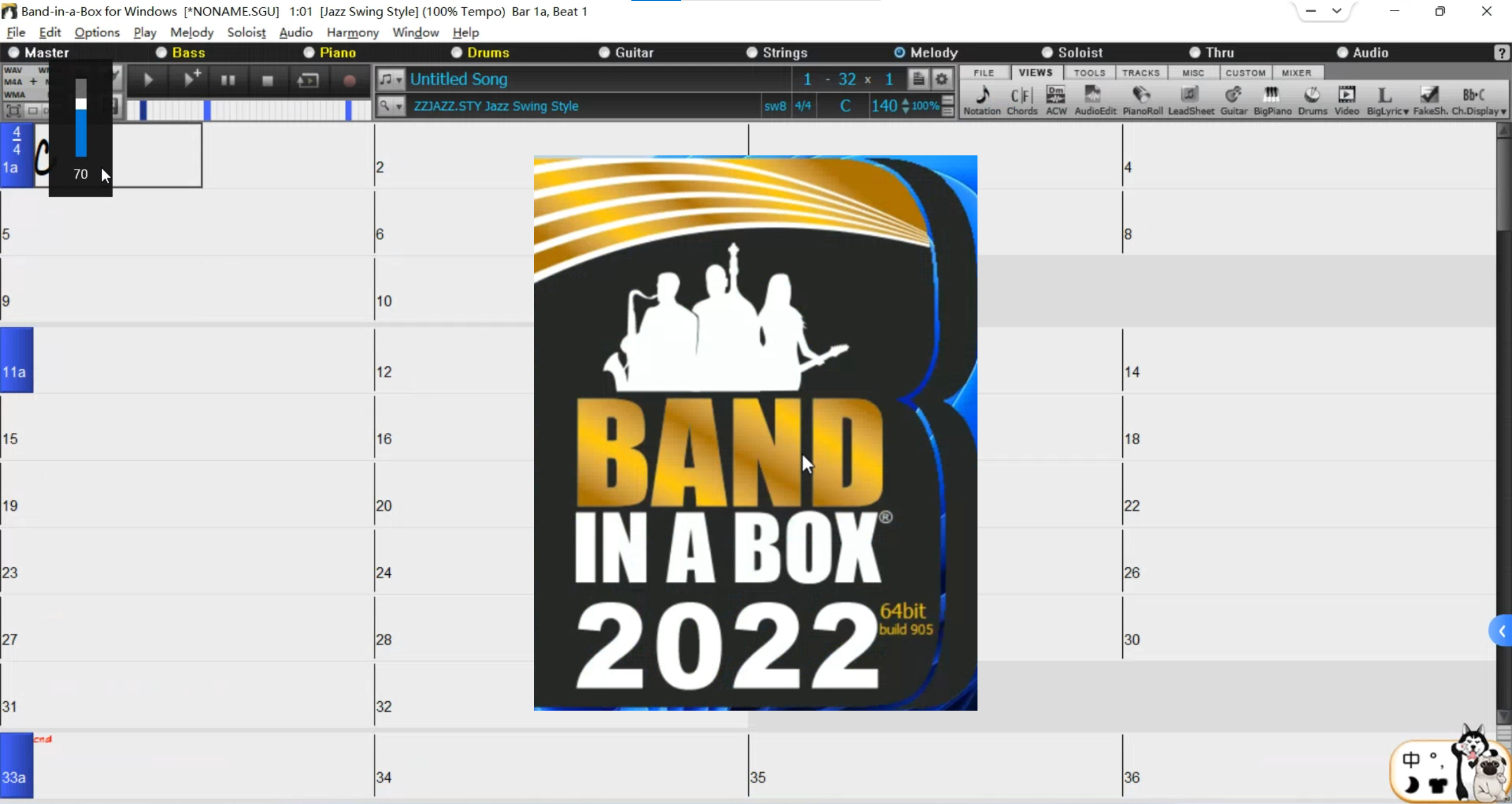Switch to the TOOLS toolbar tab

click(1089, 73)
